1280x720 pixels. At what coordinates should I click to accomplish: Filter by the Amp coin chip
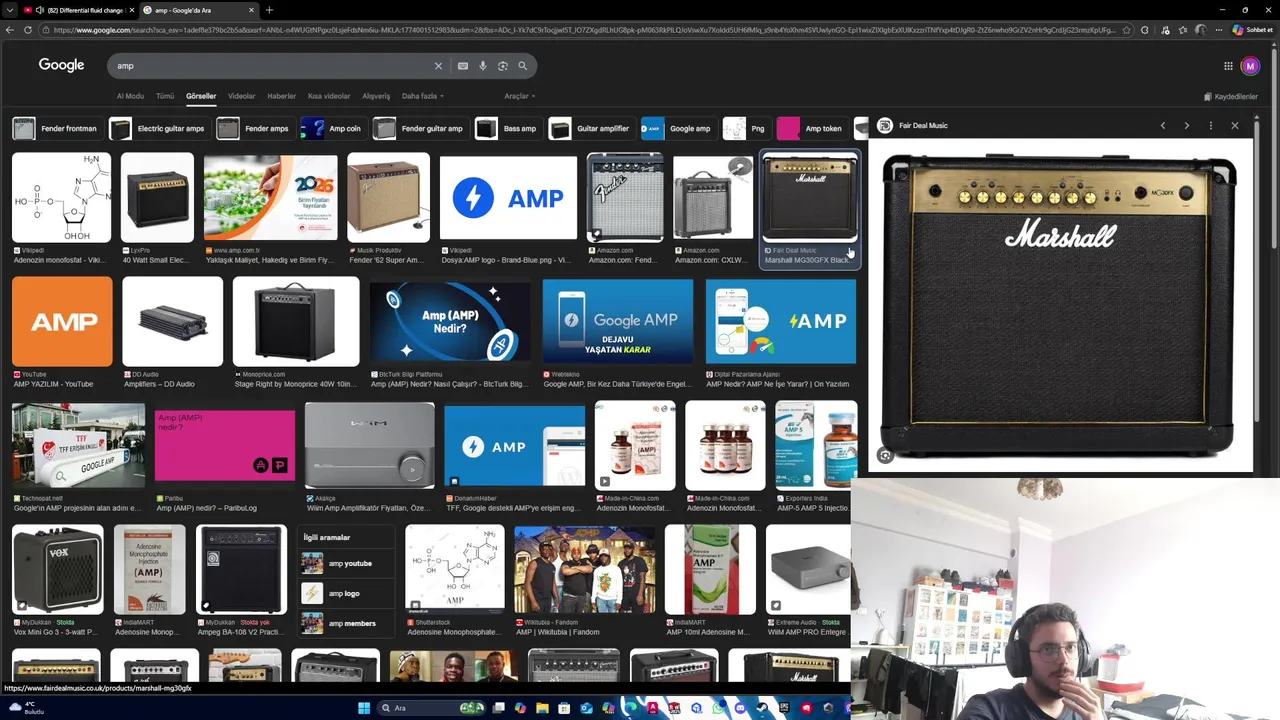coord(332,128)
